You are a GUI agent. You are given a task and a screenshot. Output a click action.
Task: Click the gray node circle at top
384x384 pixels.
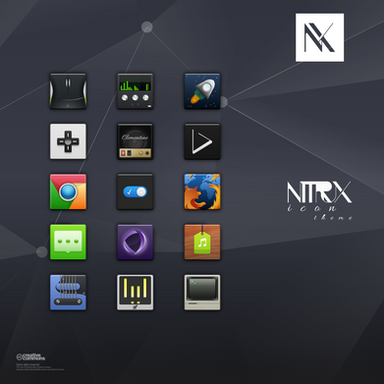tap(147, 27)
